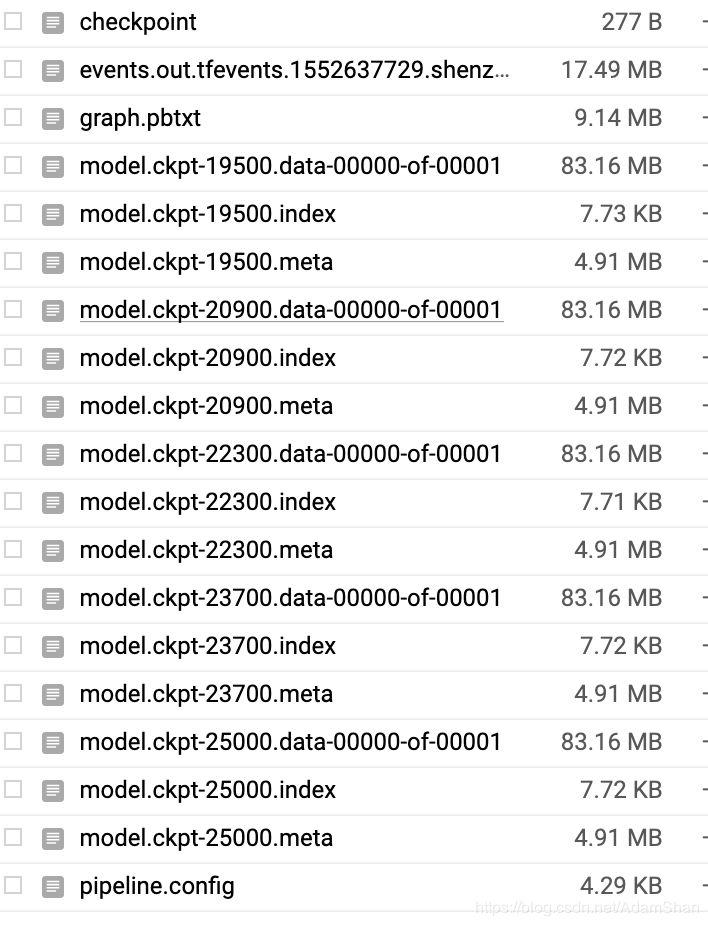
Task: Click the icon for events.out.tfevents file
Action: pos(53,71)
